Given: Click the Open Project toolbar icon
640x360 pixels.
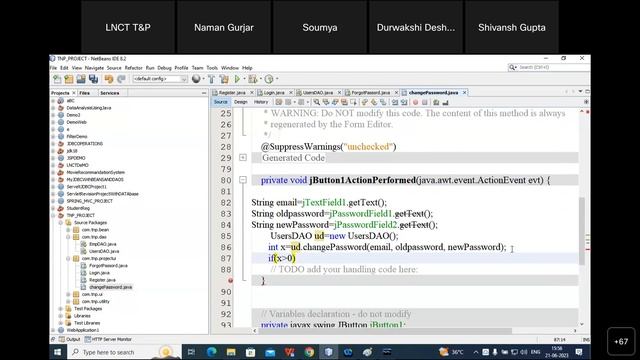Looking at the screenshot, I should click(x=81, y=79).
